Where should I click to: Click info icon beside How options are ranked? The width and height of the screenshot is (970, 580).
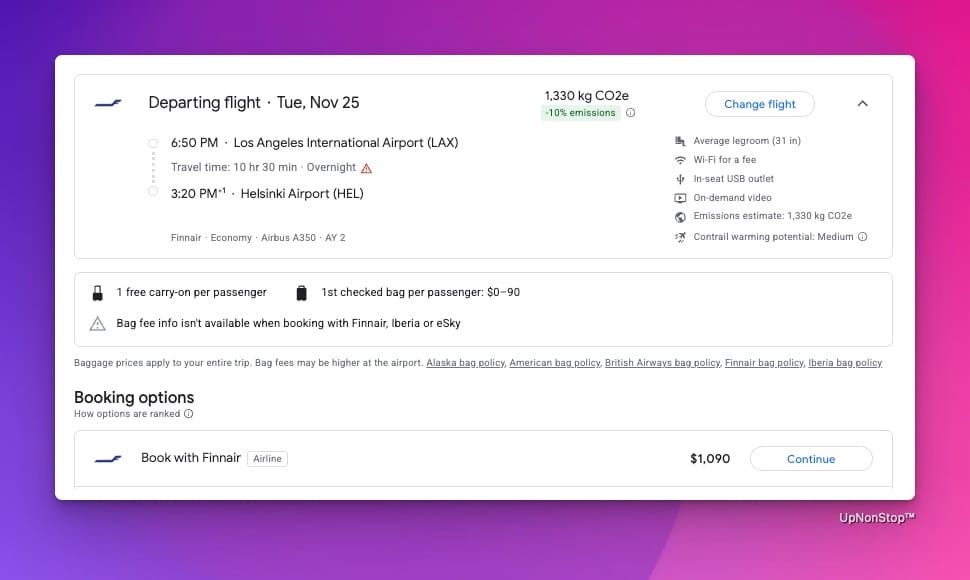pyautogui.click(x=189, y=414)
